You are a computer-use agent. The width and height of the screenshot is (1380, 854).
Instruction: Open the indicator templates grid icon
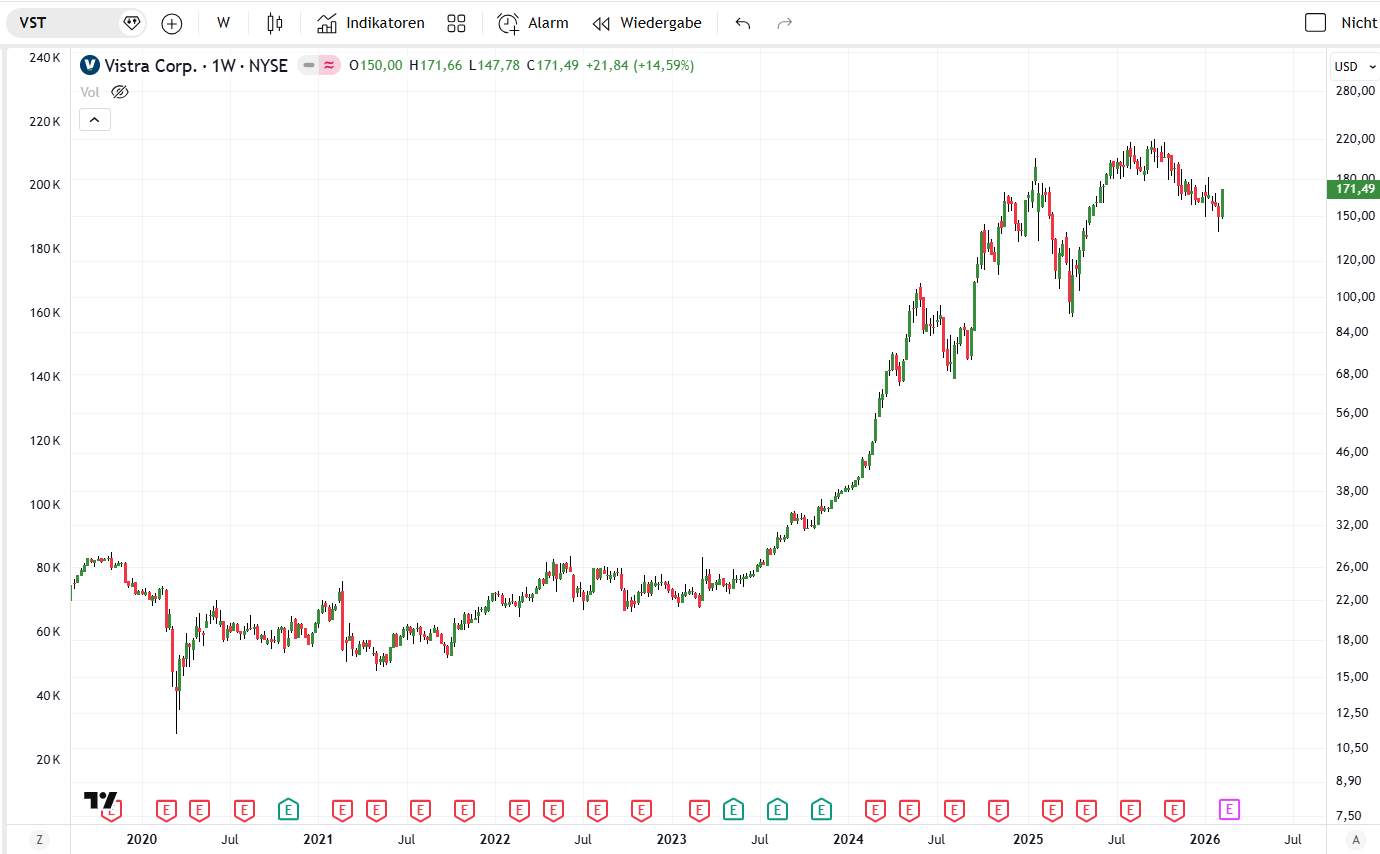[456, 23]
